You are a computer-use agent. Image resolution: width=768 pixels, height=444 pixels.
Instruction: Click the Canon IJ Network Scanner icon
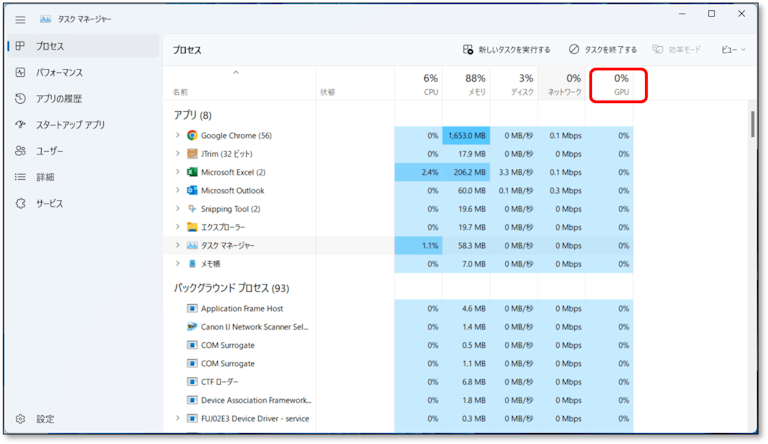[192, 327]
